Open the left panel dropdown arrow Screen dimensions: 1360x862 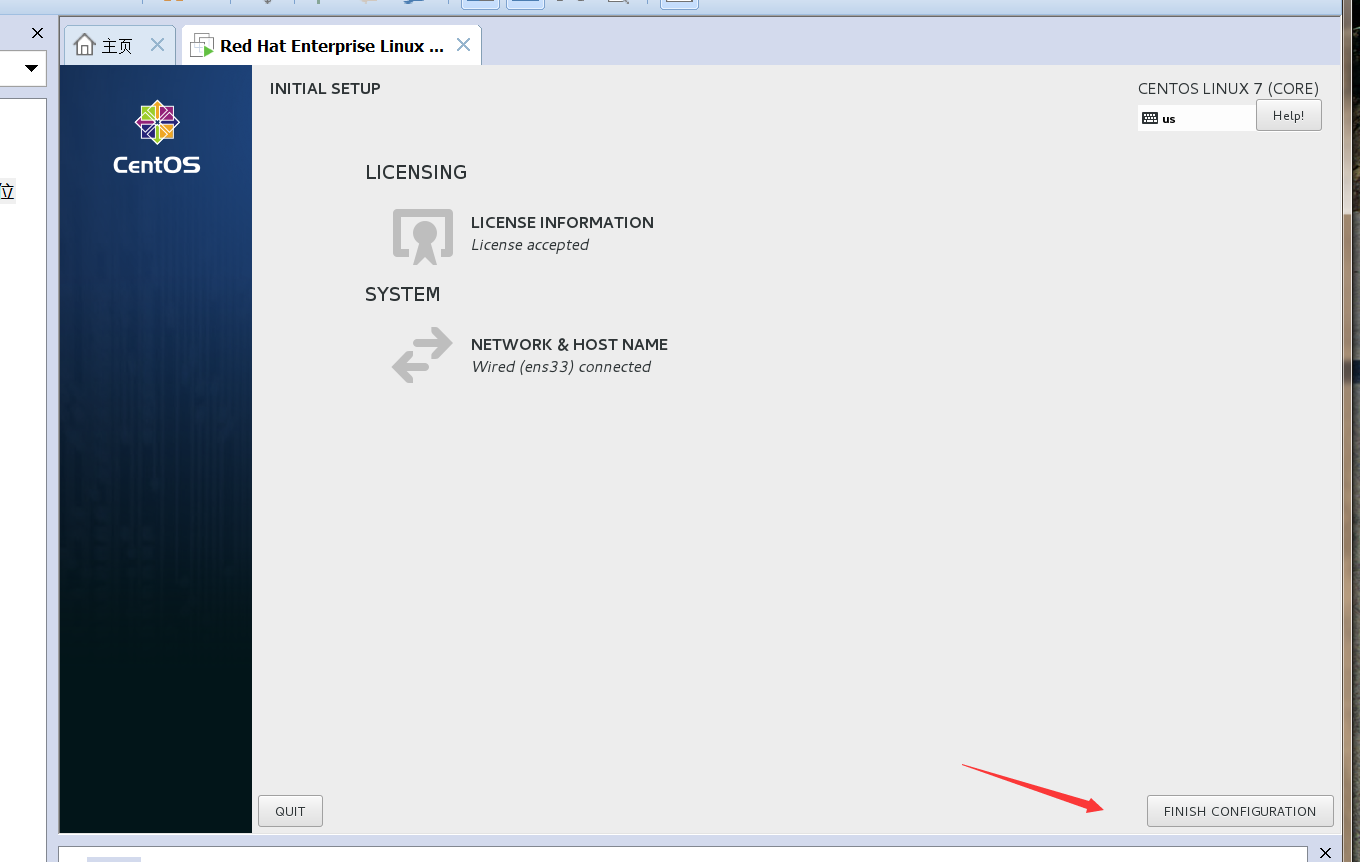tap(31, 68)
